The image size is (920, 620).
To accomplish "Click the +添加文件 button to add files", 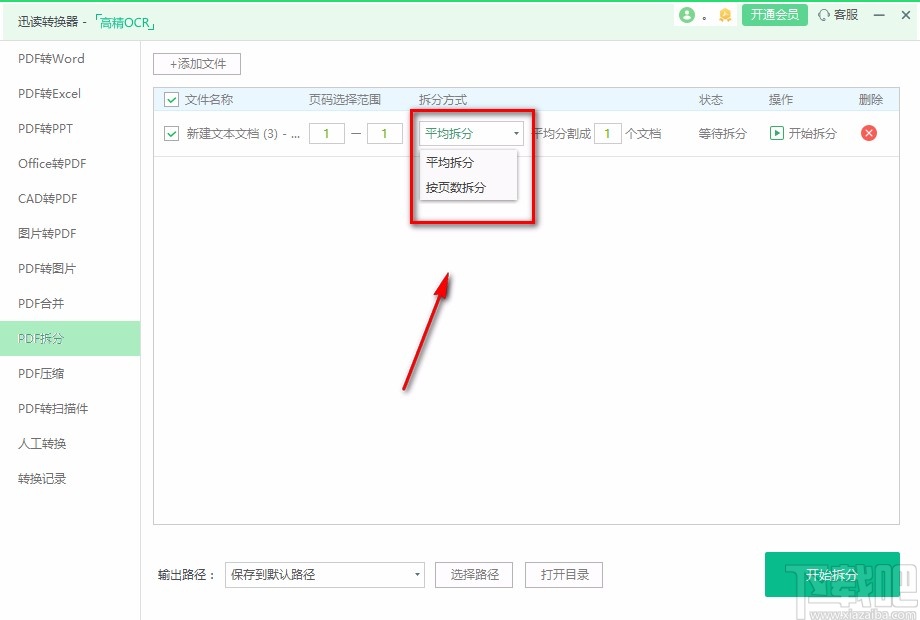I will (x=197, y=63).
